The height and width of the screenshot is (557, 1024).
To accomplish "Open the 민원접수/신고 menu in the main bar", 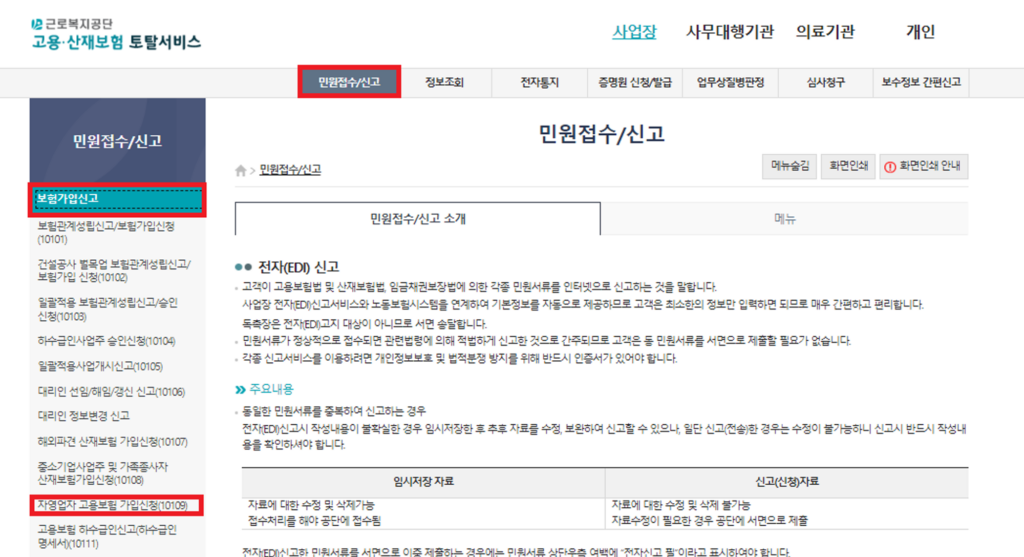I will click(350, 82).
